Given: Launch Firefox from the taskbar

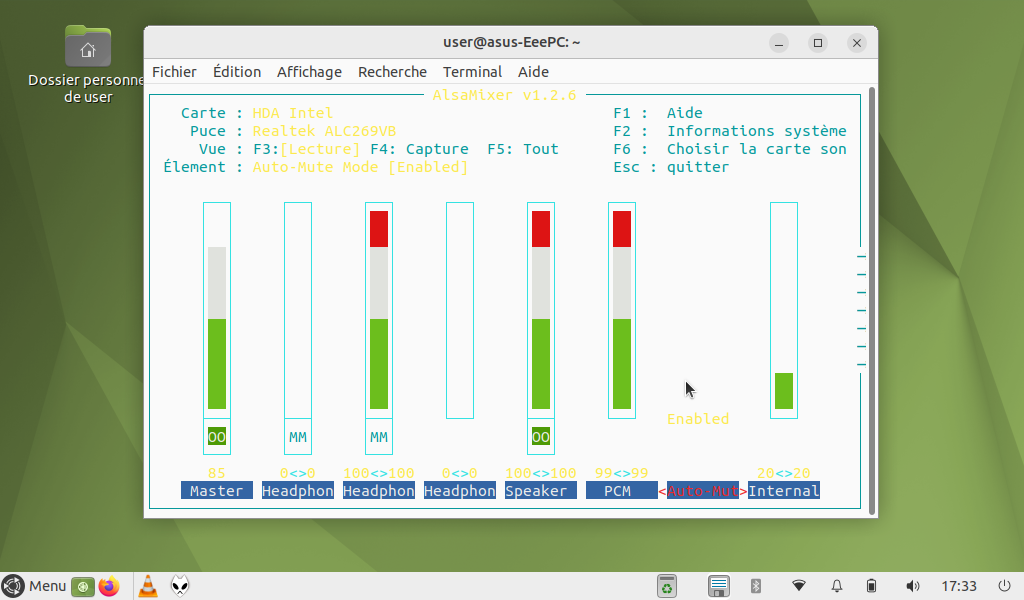Looking at the screenshot, I should click(x=109, y=586).
